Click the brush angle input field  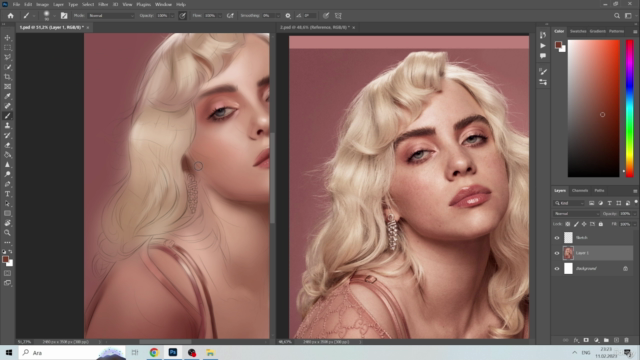(x=309, y=16)
